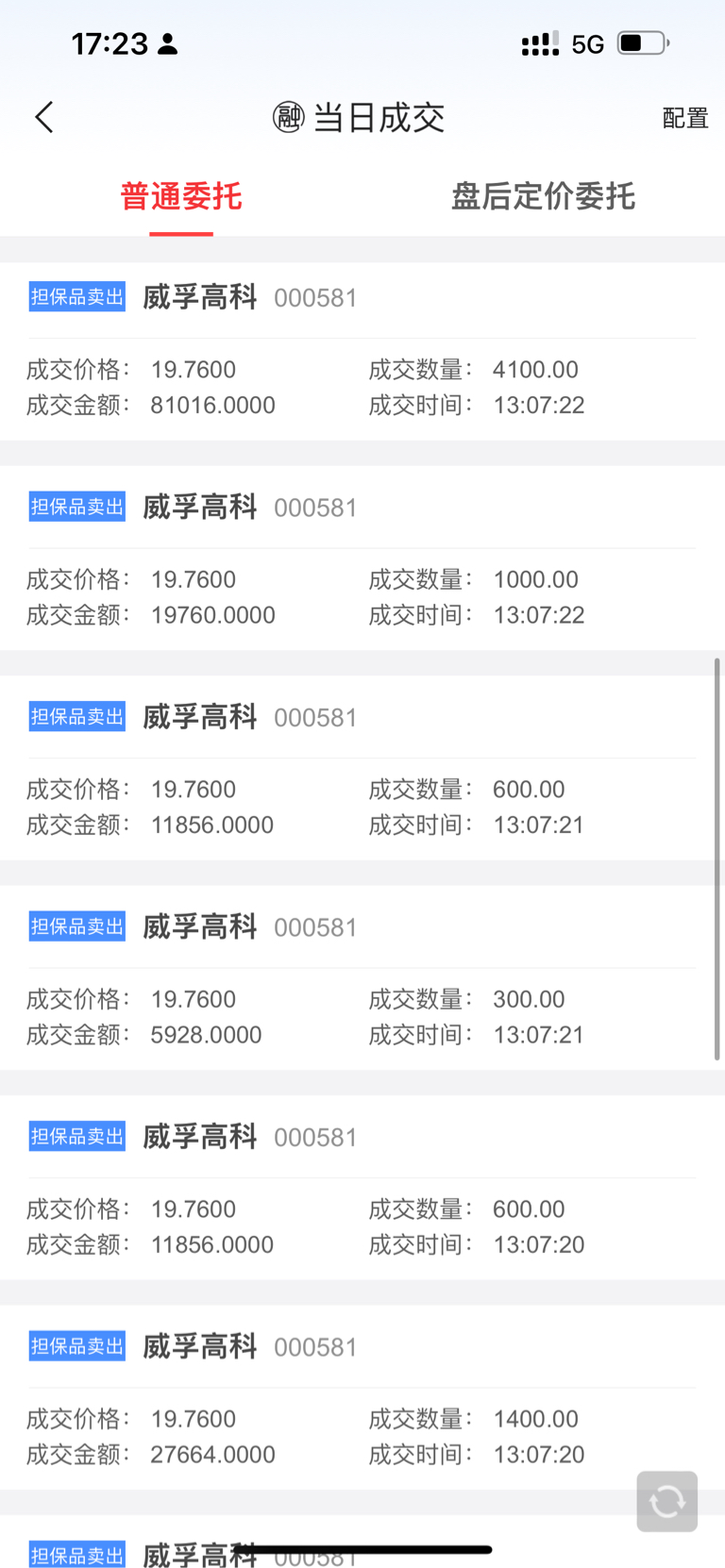Open the 配置 settings link
Viewport: 725px width, 1568px height.
click(685, 118)
